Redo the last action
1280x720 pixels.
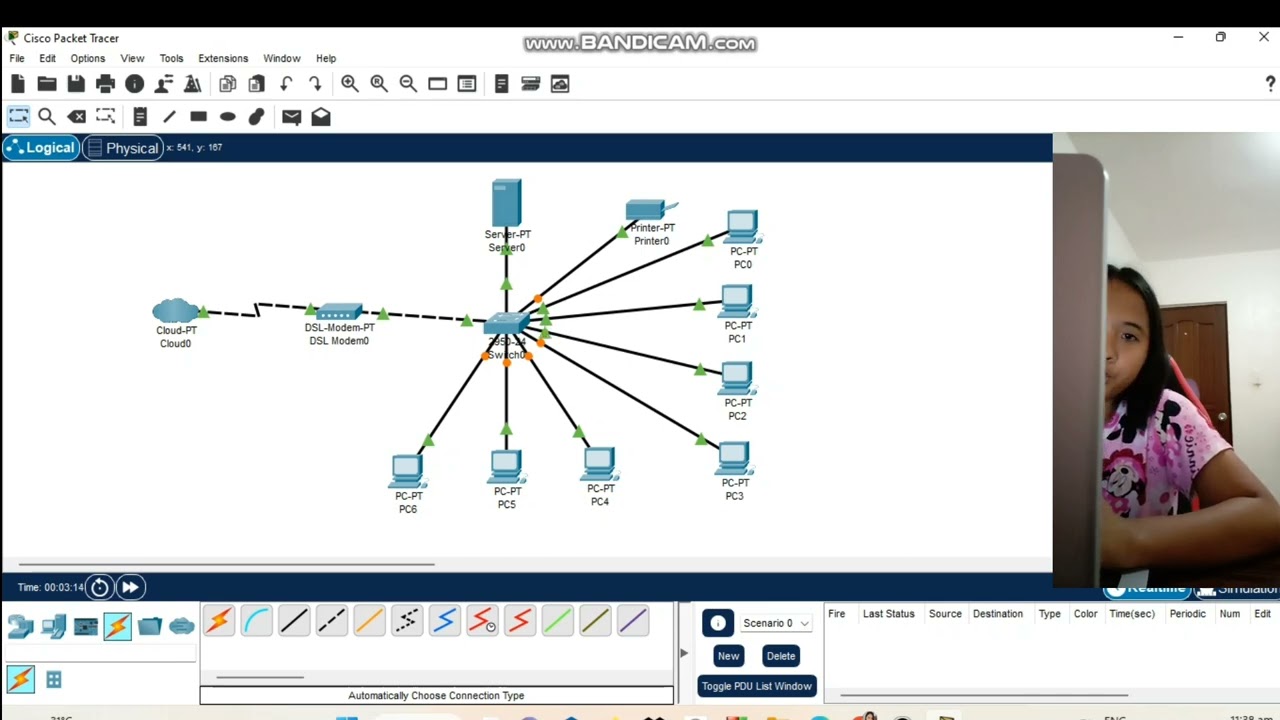tap(315, 84)
